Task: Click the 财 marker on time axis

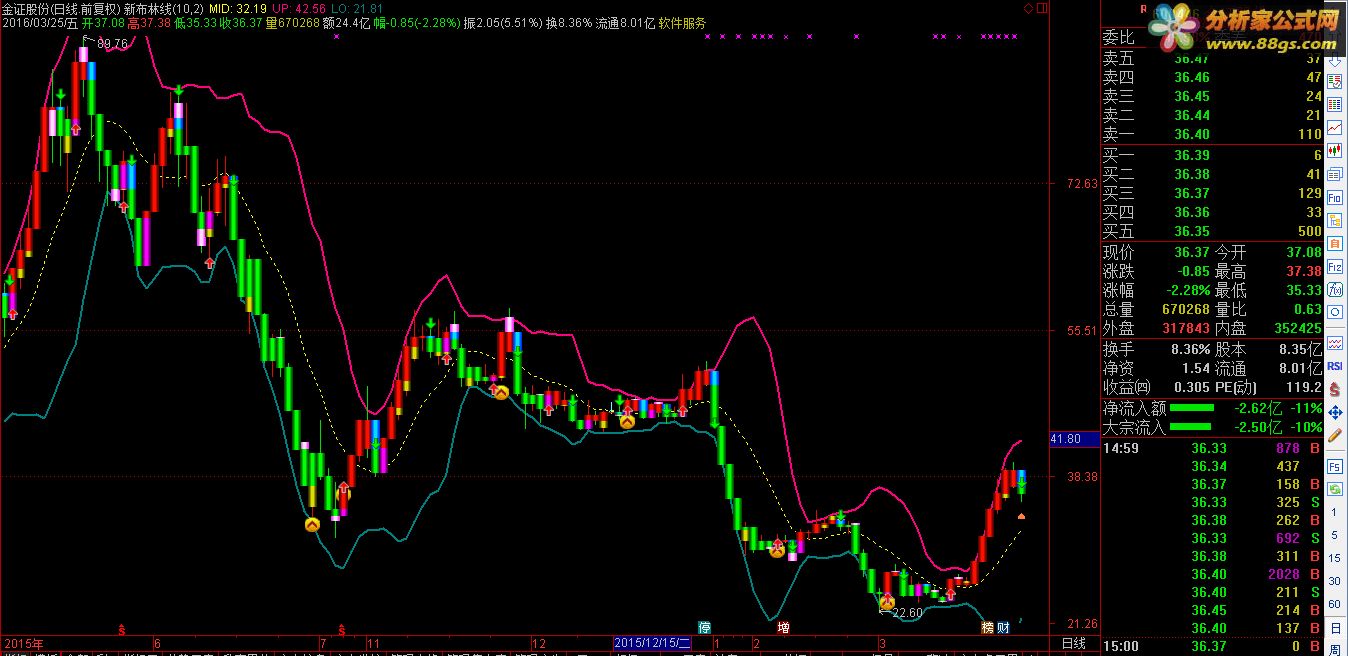Action: tap(1003, 628)
